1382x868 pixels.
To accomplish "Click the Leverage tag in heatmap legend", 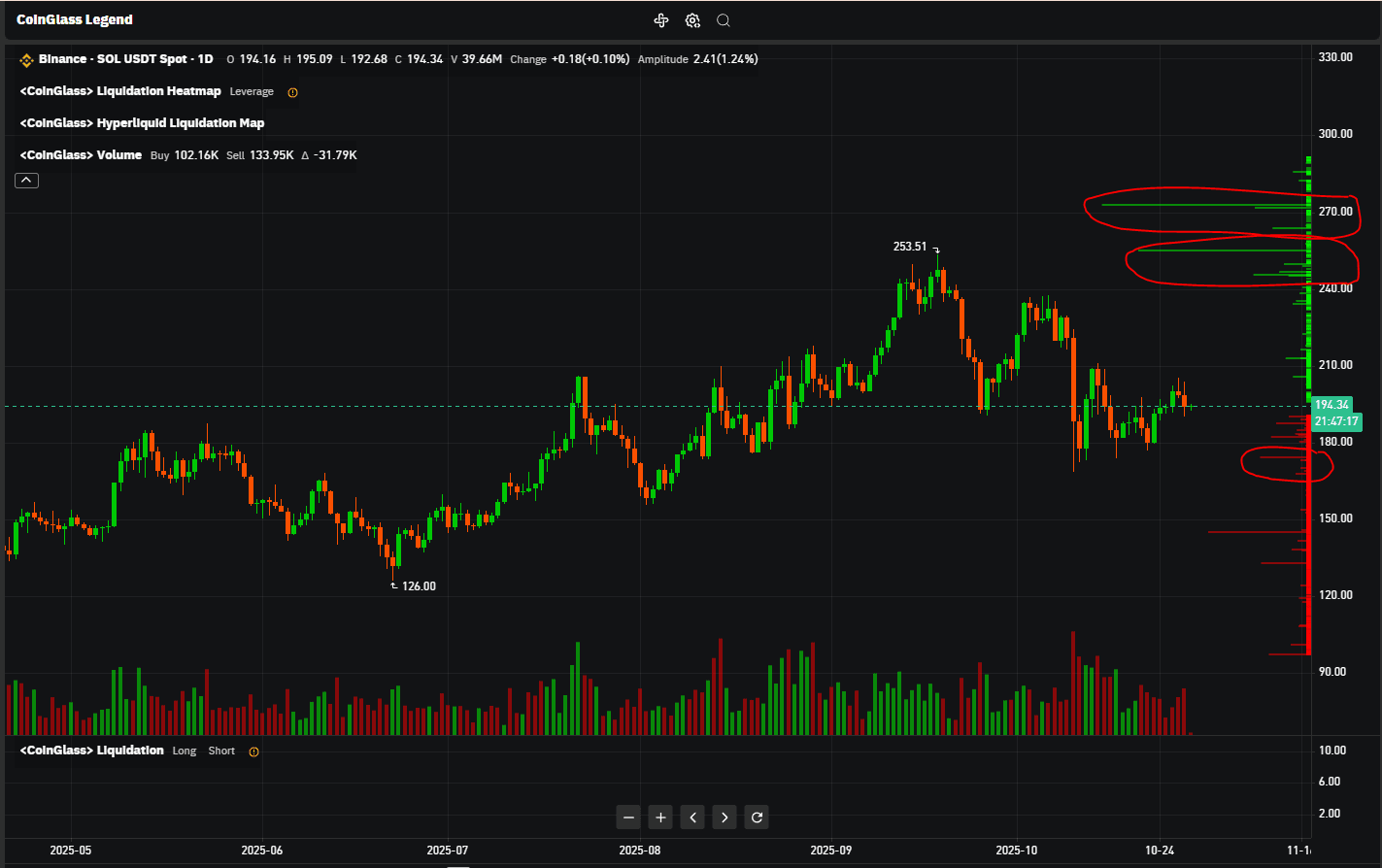I will click(252, 92).
